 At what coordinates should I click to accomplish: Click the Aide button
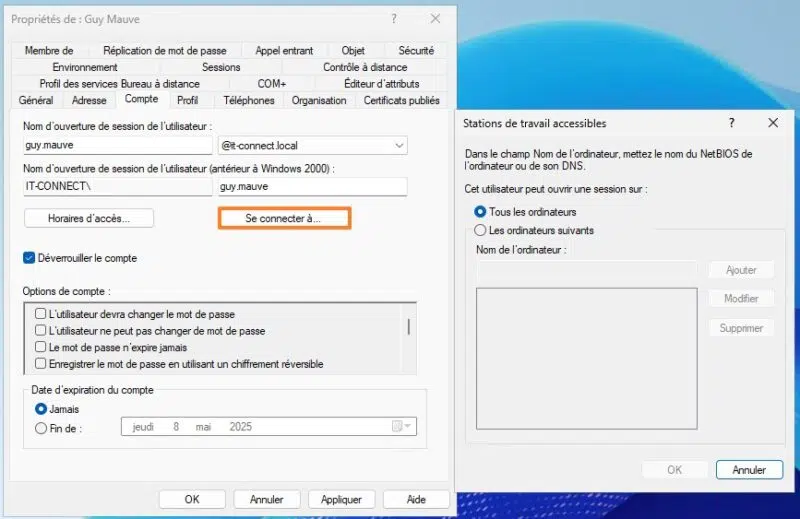click(416, 499)
